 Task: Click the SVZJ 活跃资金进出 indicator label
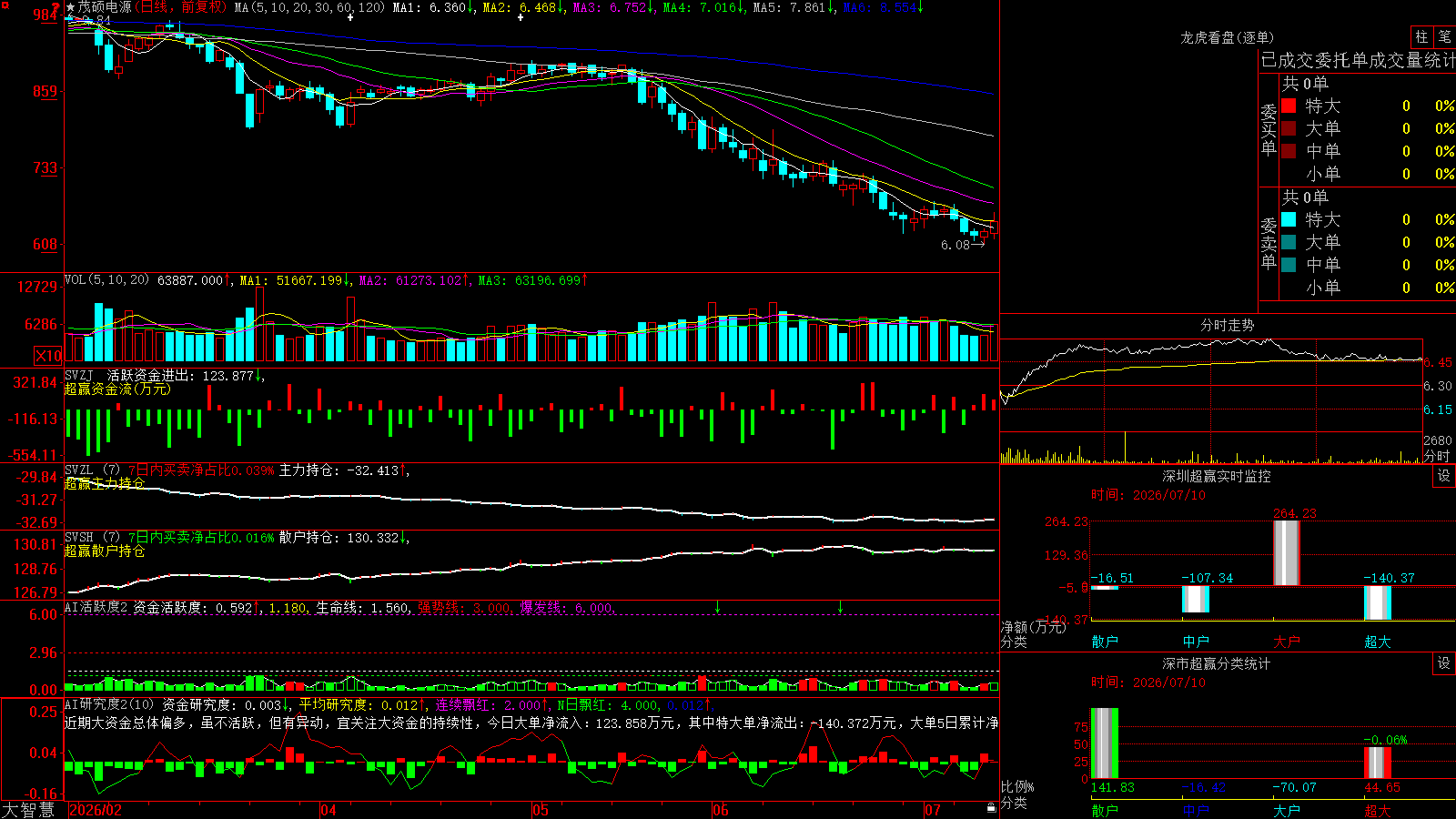click(x=129, y=375)
